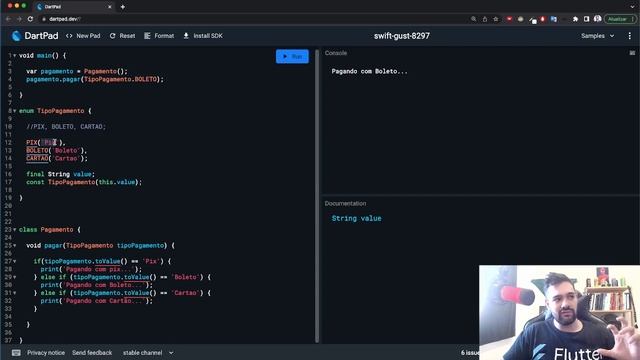Image resolution: width=640 pixels, height=360 pixels.
Task: Click the Console panel header
Action: (336, 53)
